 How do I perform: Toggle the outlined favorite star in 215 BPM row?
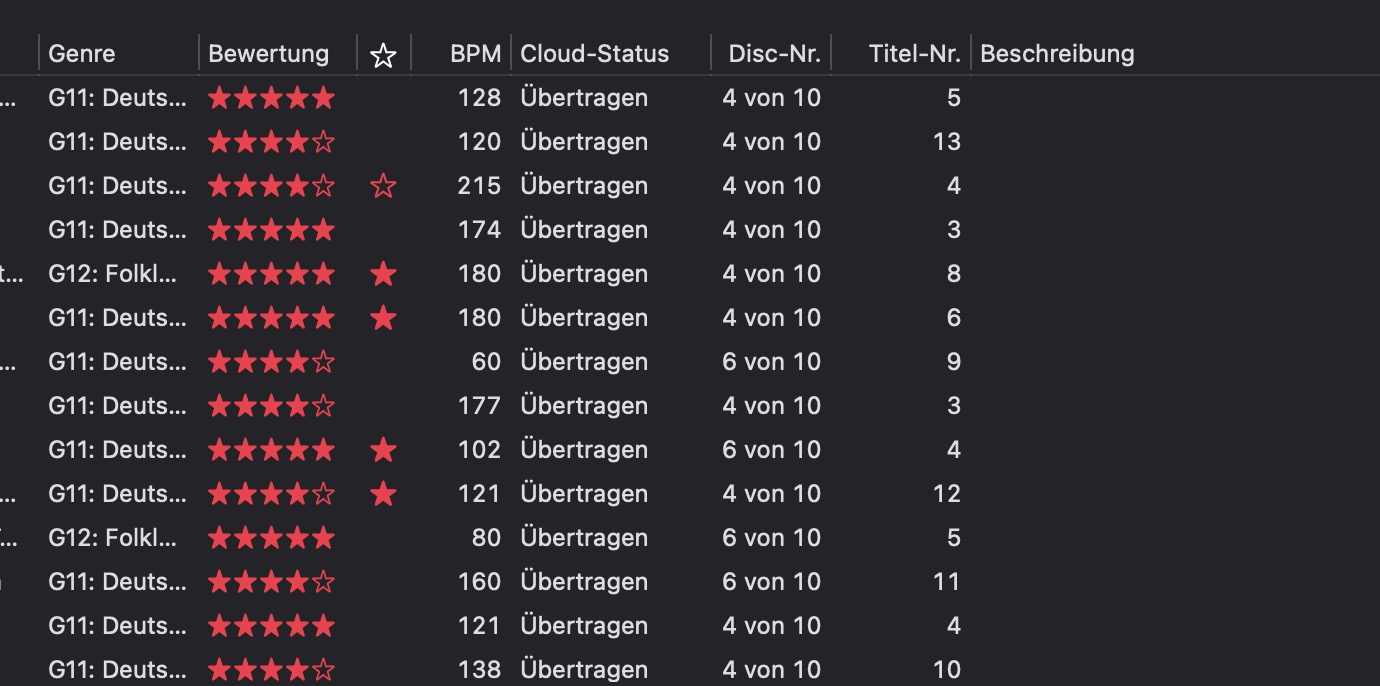(x=383, y=186)
